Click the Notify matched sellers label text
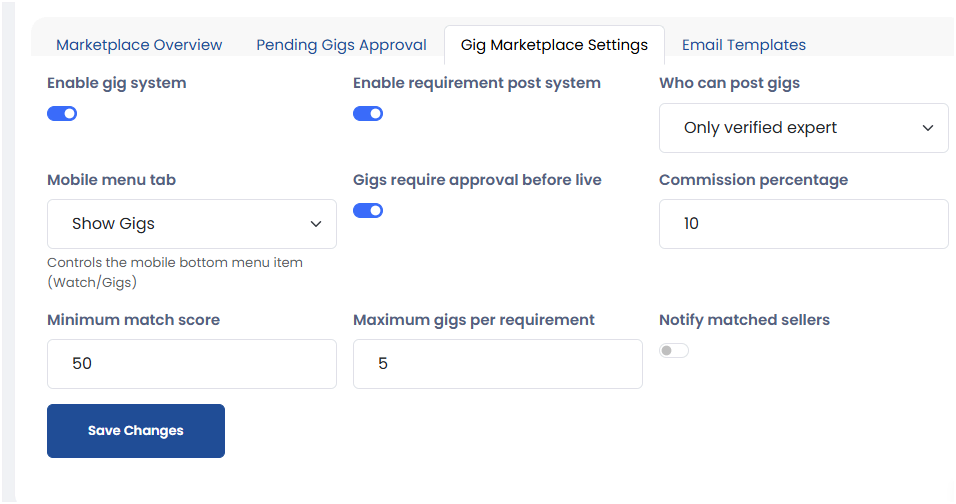 (x=744, y=320)
